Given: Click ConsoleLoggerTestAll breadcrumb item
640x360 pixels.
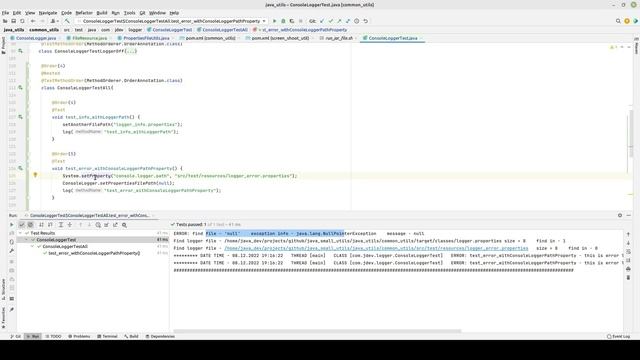Looking at the screenshot, I should pyautogui.click(x=222, y=30).
